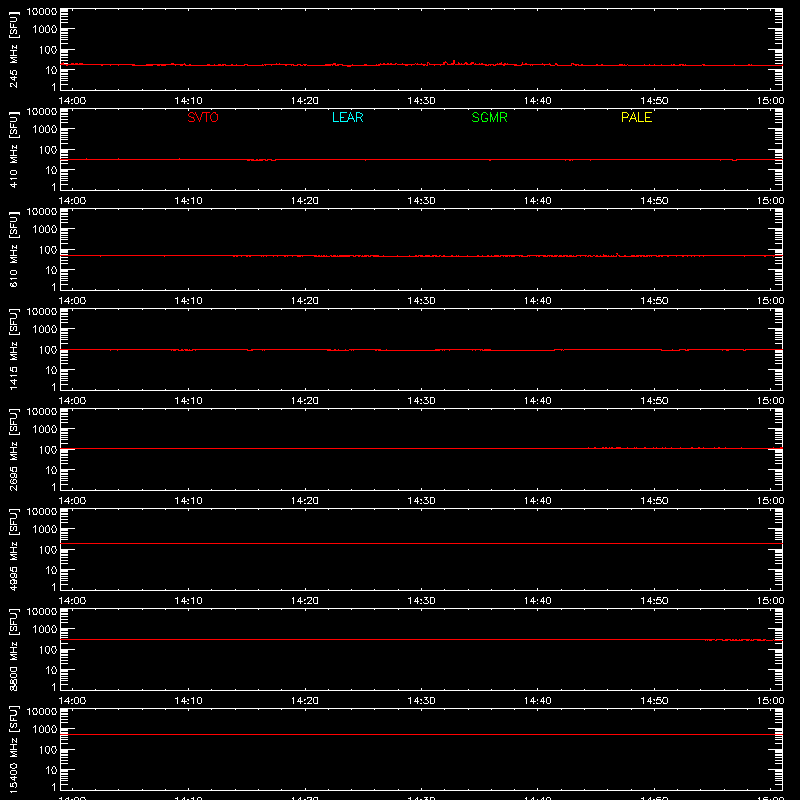Click 14:40 under the 410 MHz plot
The height and width of the screenshot is (800, 800).
[x=537, y=201]
